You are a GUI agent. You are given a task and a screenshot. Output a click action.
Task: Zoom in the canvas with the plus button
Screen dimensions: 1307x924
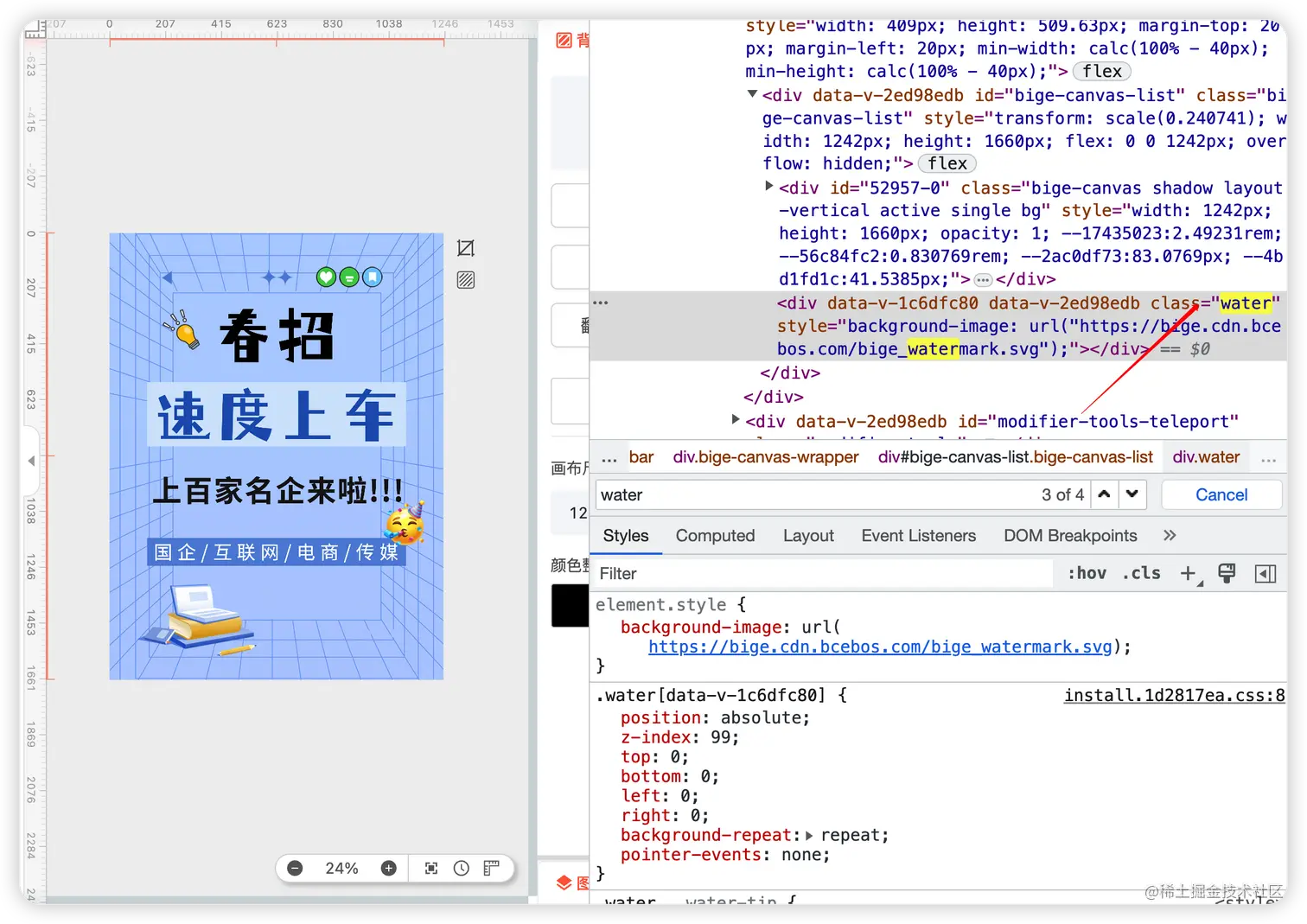coord(389,868)
